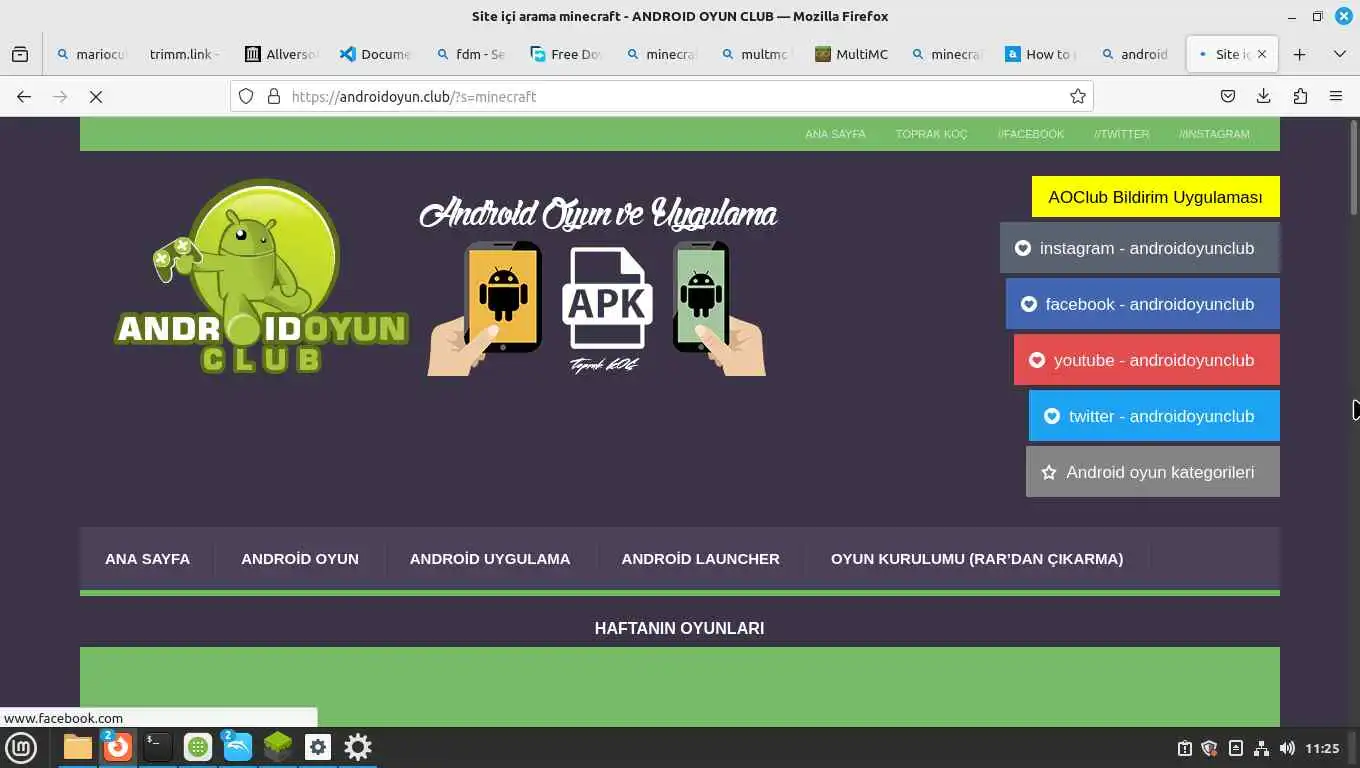Focus the URL address bar
1360x768 pixels.
660,96
